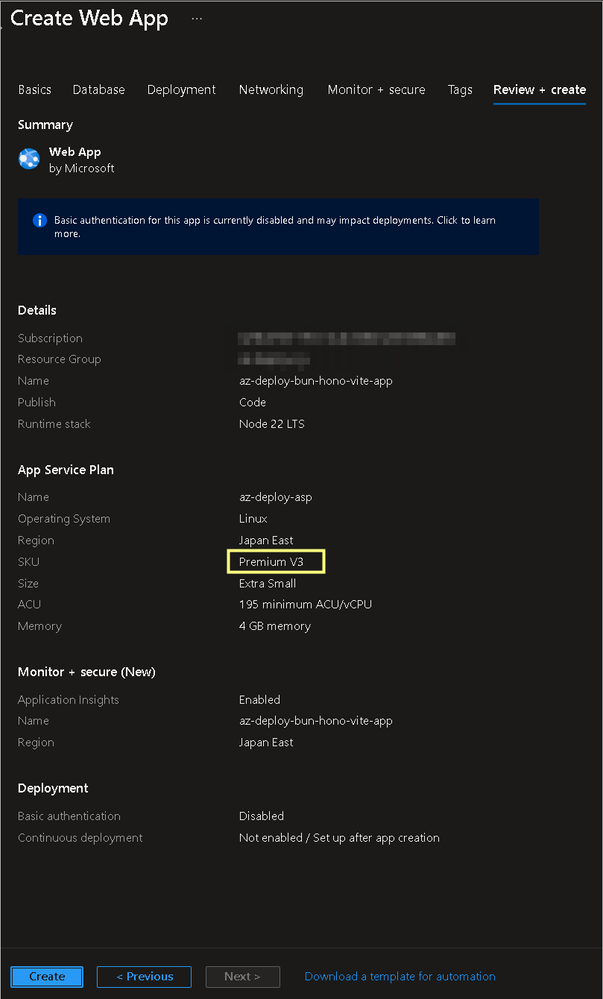Screen dimensions: 603x999
Task: Click the '195 minimum ACU/vCPU' value
Action: (x=305, y=604)
